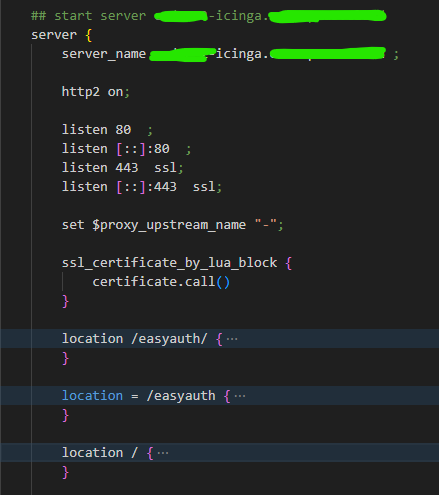This screenshot has width=439, height=495.
Task: Click certificate.call() statement
Action: pos(161,282)
